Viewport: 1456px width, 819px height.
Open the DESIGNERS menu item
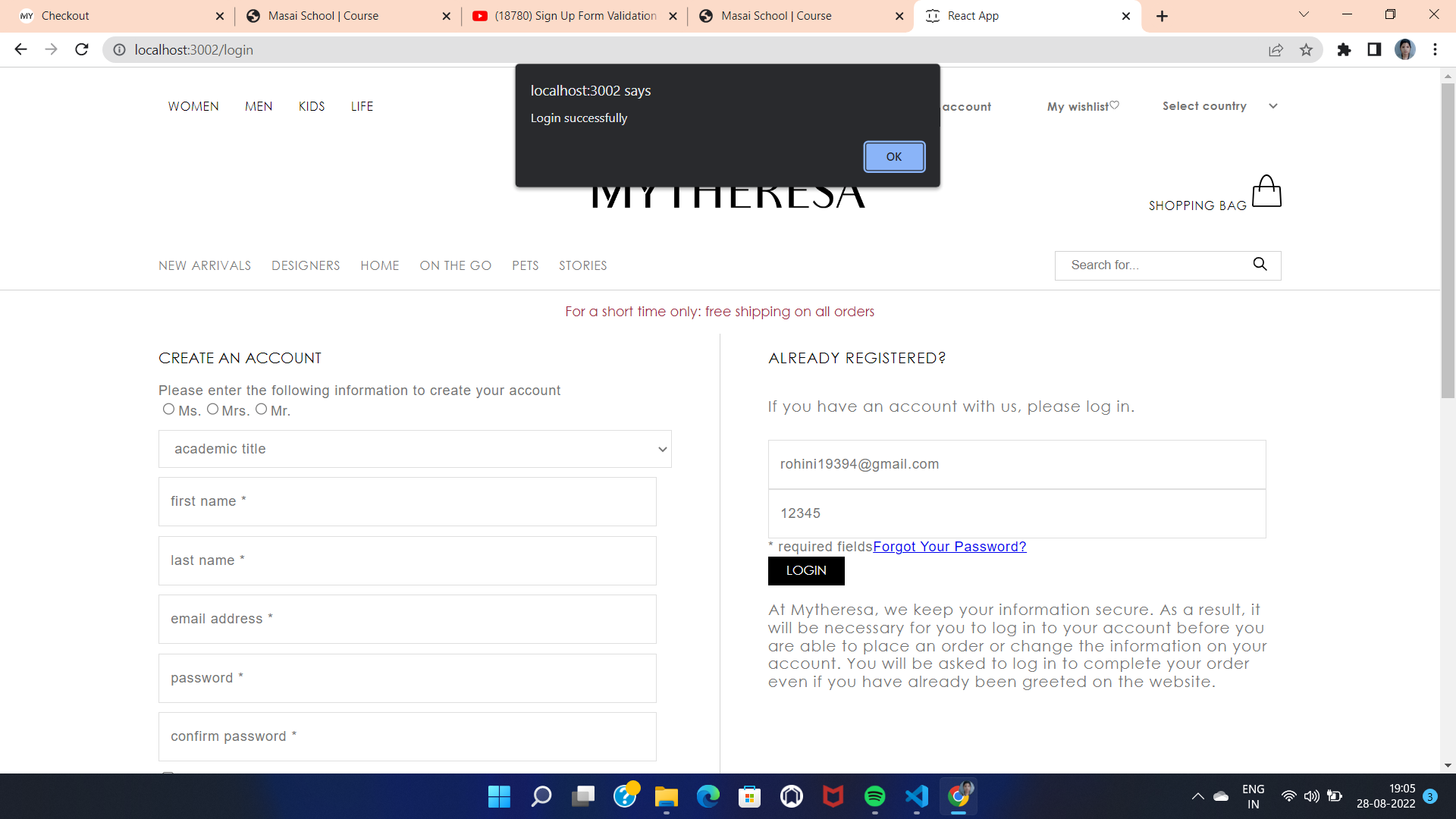pyautogui.click(x=306, y=265)
